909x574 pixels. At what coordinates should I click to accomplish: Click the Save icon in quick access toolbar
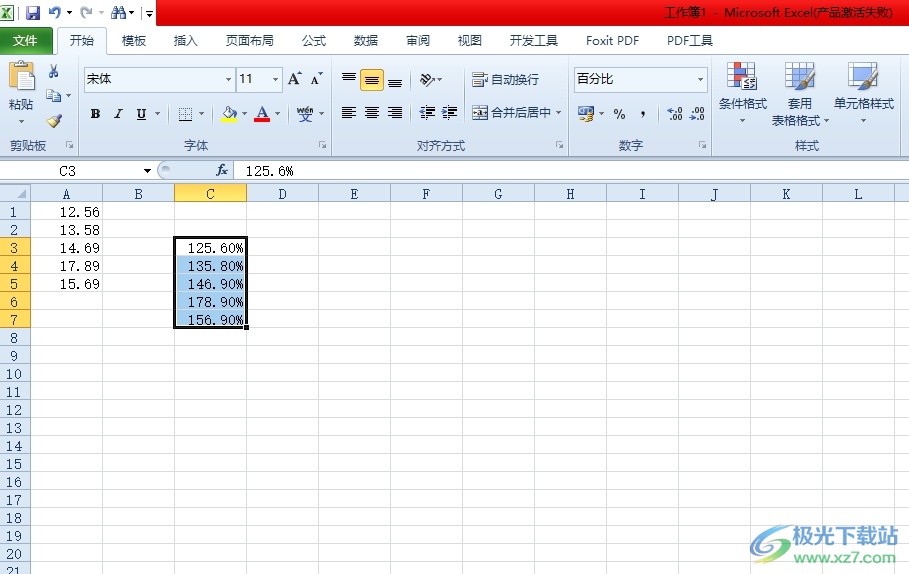(33, 12)
